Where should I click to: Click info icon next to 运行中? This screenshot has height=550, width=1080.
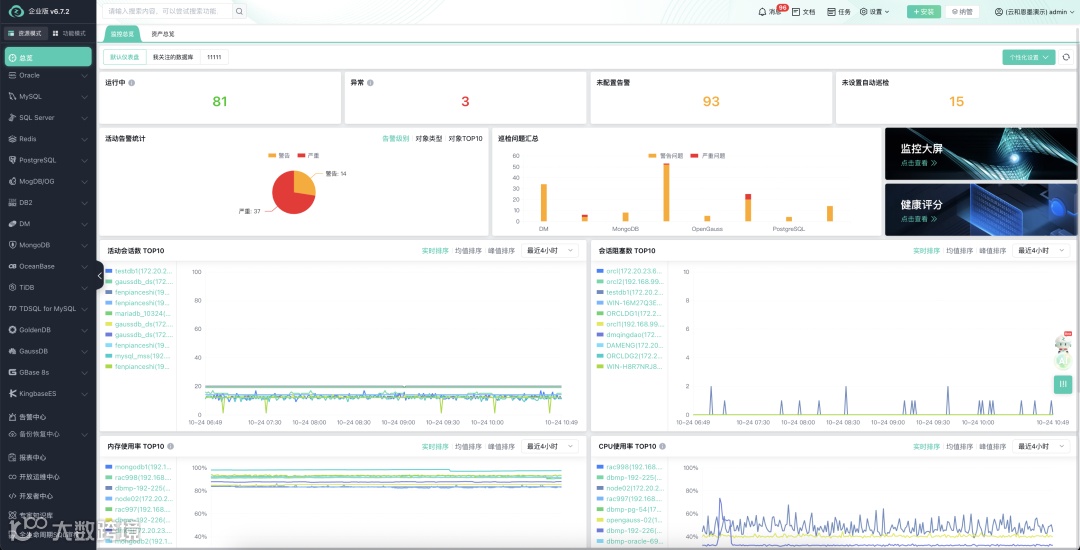pyautogui.click(x=132, y=83)
